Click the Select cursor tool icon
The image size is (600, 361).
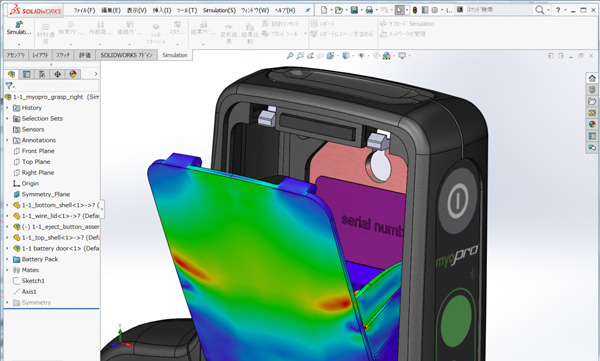pos(399,10)
